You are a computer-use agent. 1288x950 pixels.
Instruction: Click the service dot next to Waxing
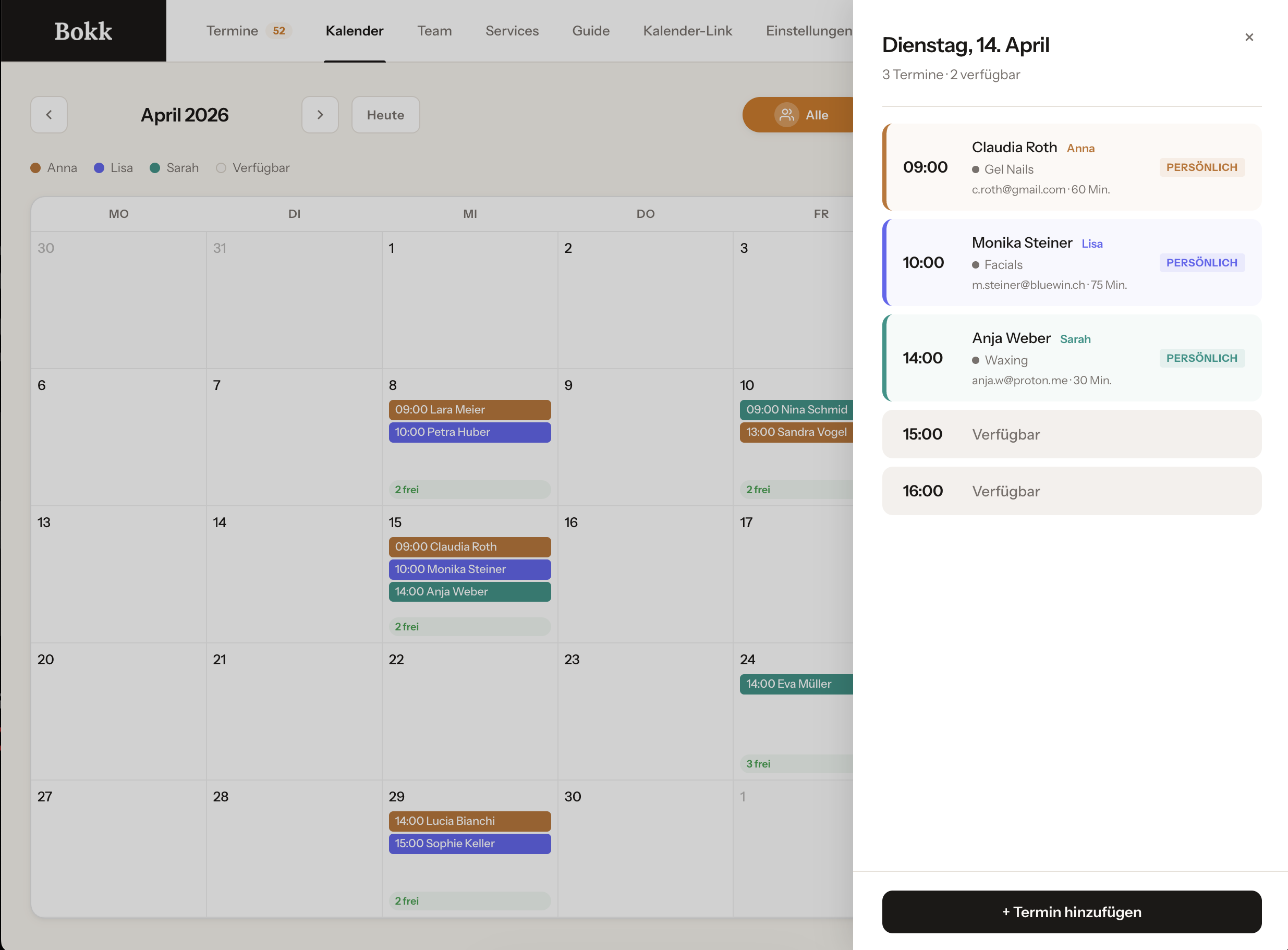click(976, 360)
